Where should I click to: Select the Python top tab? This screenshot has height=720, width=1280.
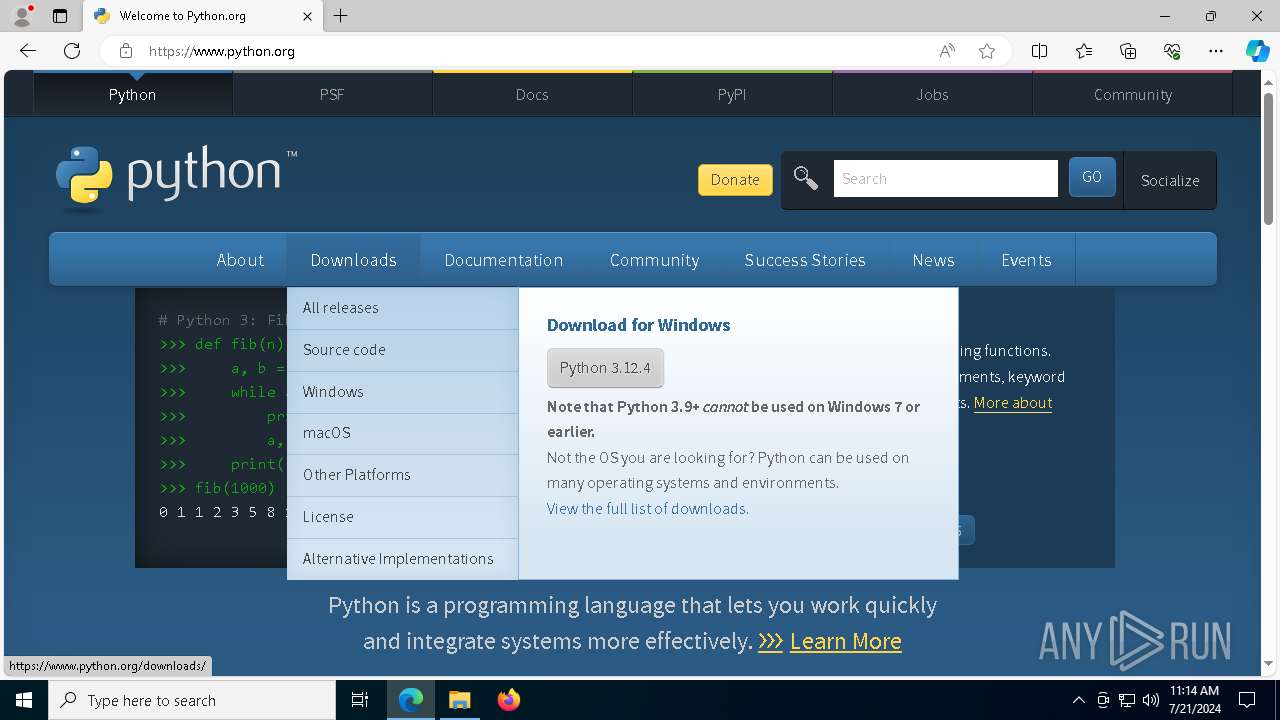[x=133, y=94]
